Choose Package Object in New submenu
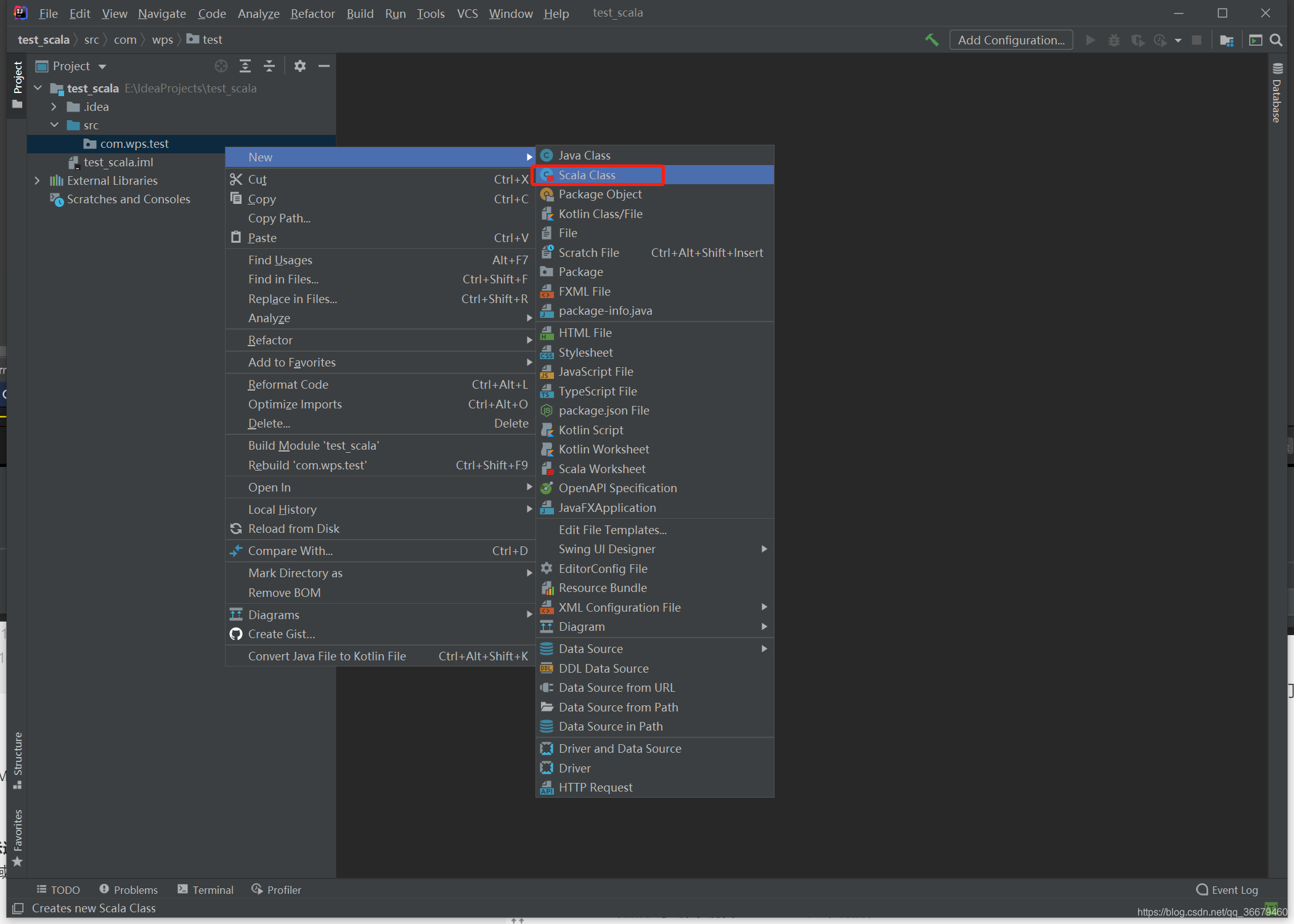 coord(655,194)
